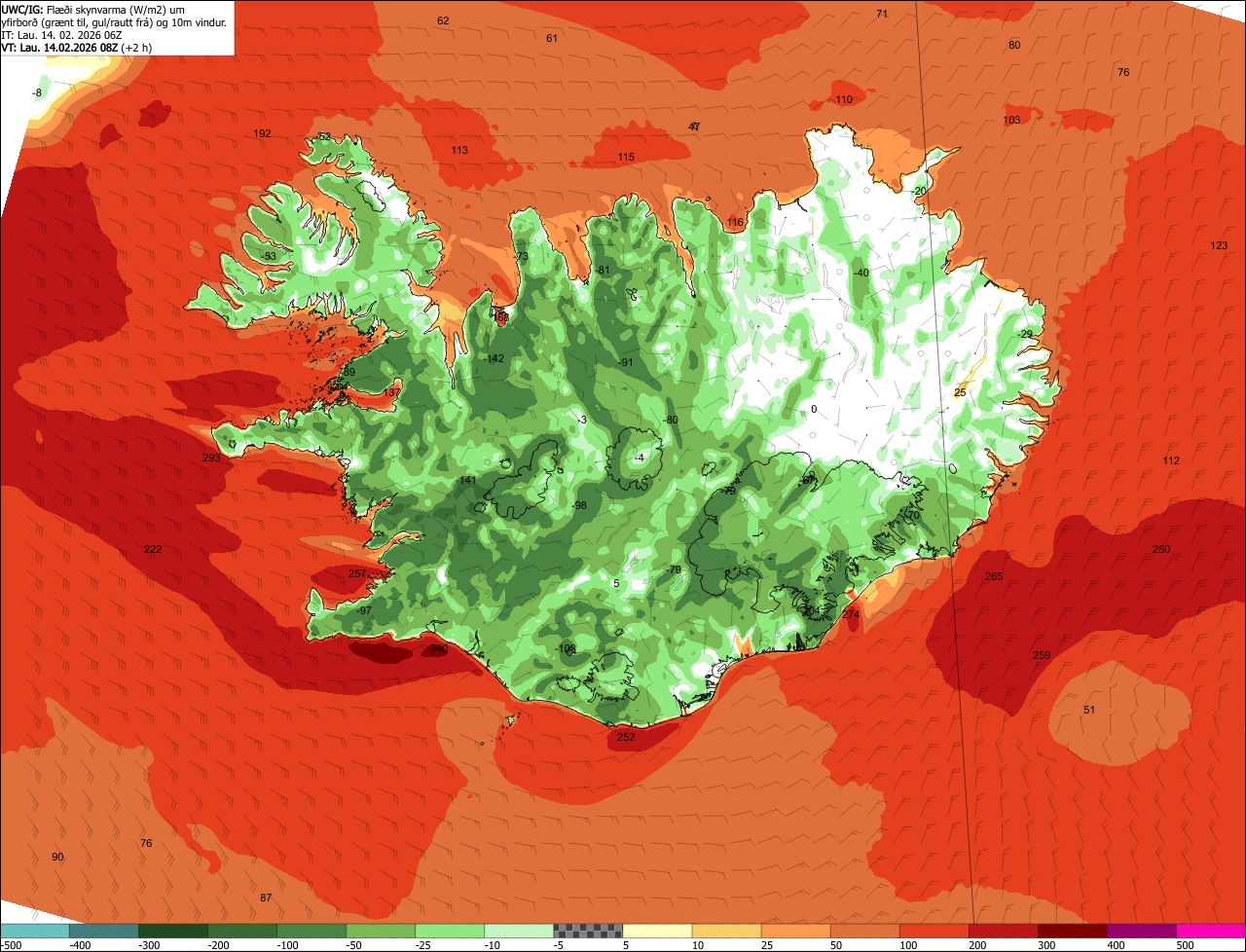Screen dimensions: 1246x952
Task: Click the 274 value at the southeast coast
Action: (851, 614)
